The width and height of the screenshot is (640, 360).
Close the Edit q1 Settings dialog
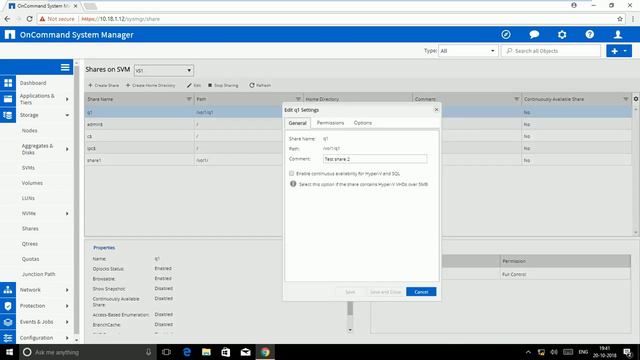coord(436,110)
